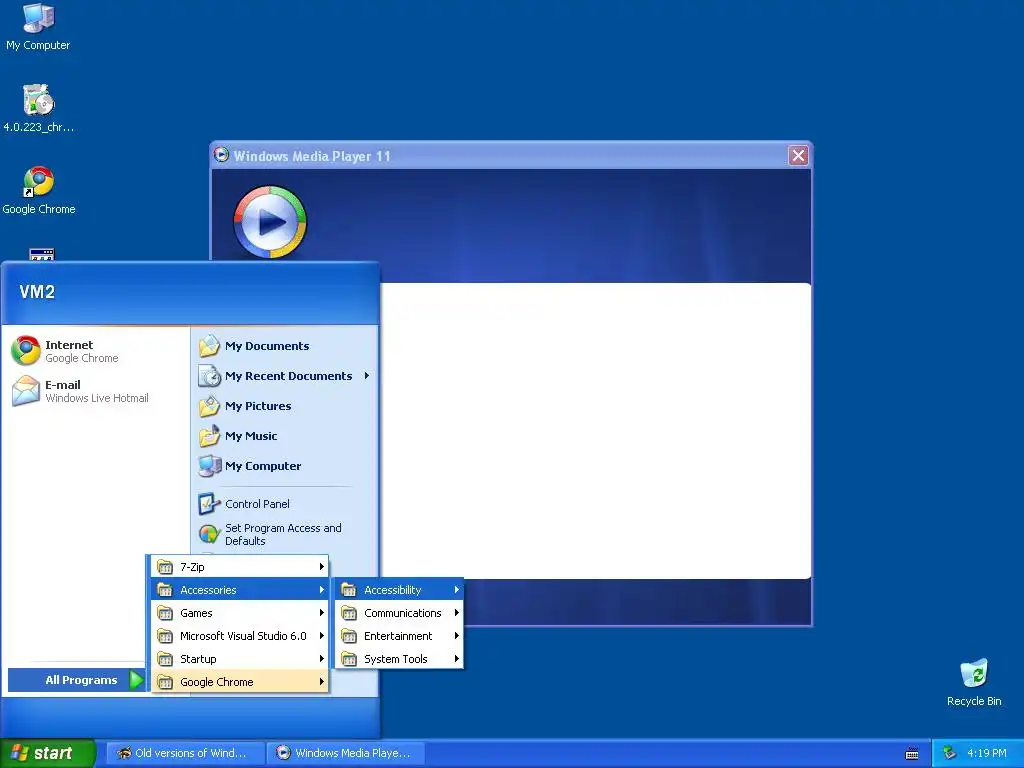Click All Programs button
Image resolution: width=1024 pixels, height=768 pixels.
click(76, 680)
